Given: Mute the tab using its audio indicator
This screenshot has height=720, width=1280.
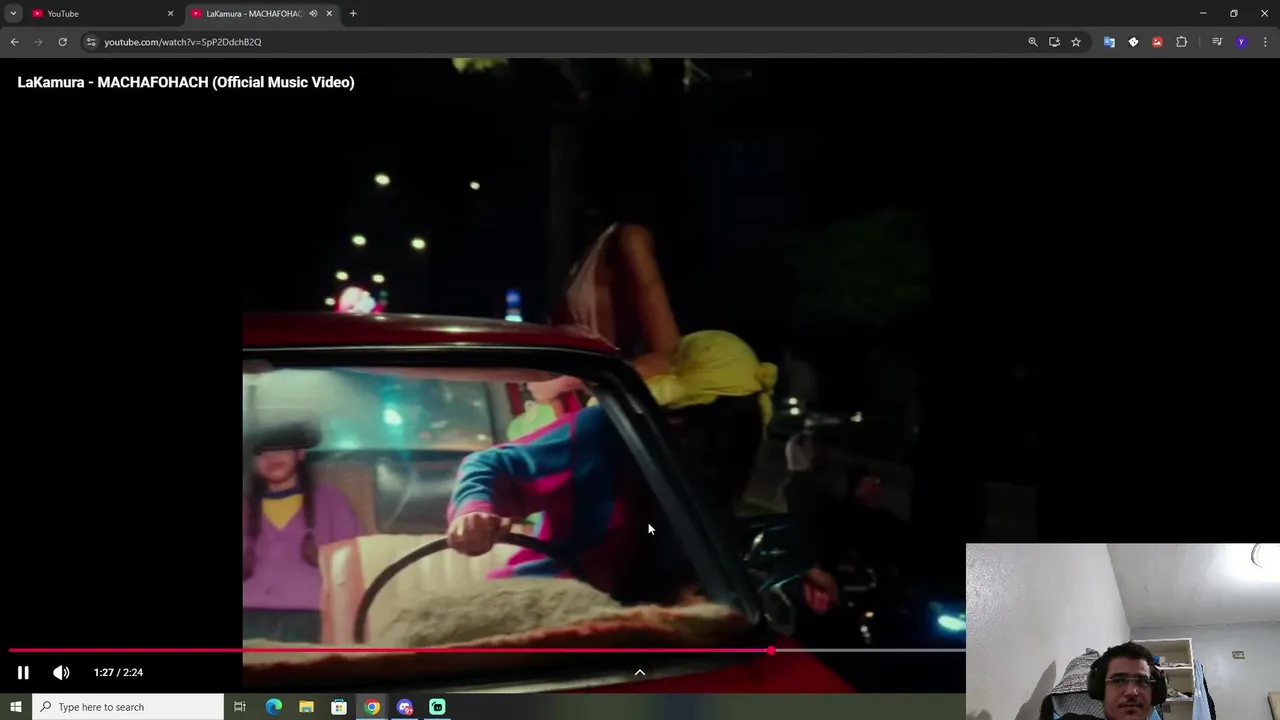Looking at the screenshot, I should point(313,13).
